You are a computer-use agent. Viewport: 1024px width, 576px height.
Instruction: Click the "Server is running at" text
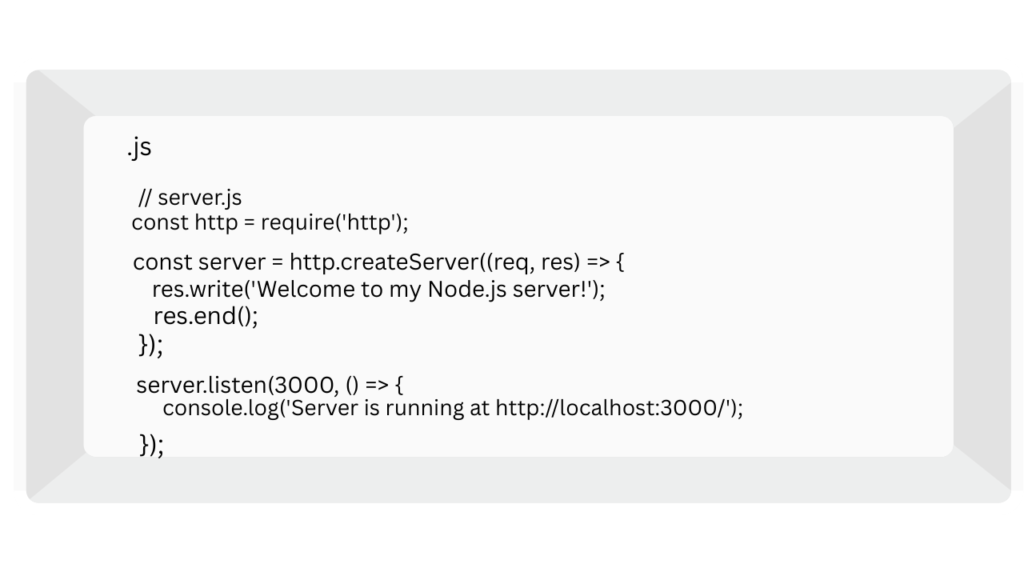click(x=391, y=408)
